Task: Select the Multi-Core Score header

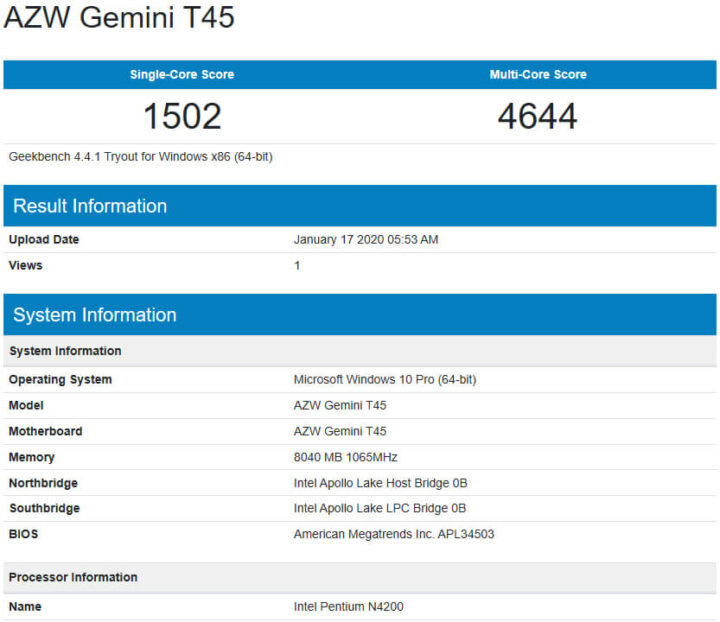Action: 538,75
